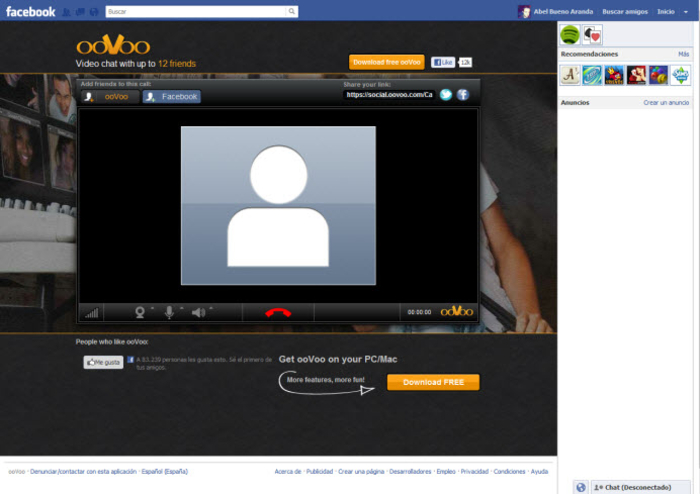Screen dimensions: 700x494
Task: Click the ooVoo footer link
Action: [17, 472]
